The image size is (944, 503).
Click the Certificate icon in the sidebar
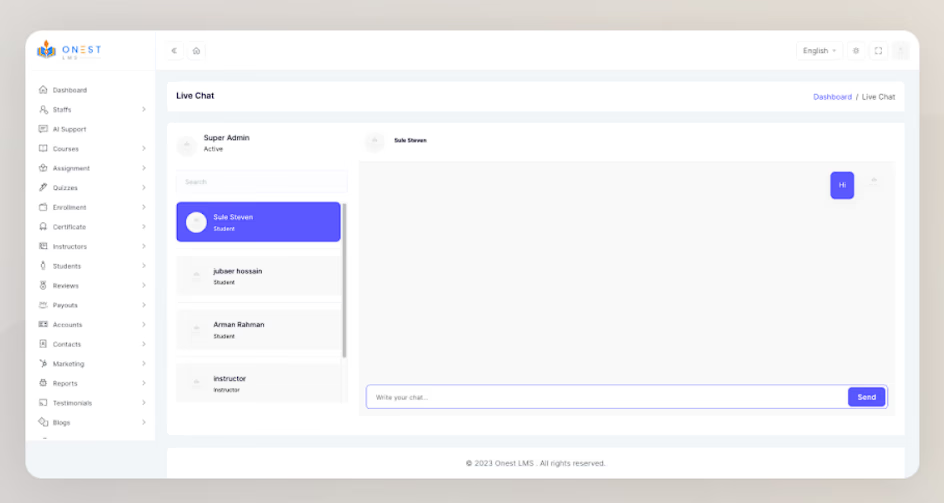[43, 227]
